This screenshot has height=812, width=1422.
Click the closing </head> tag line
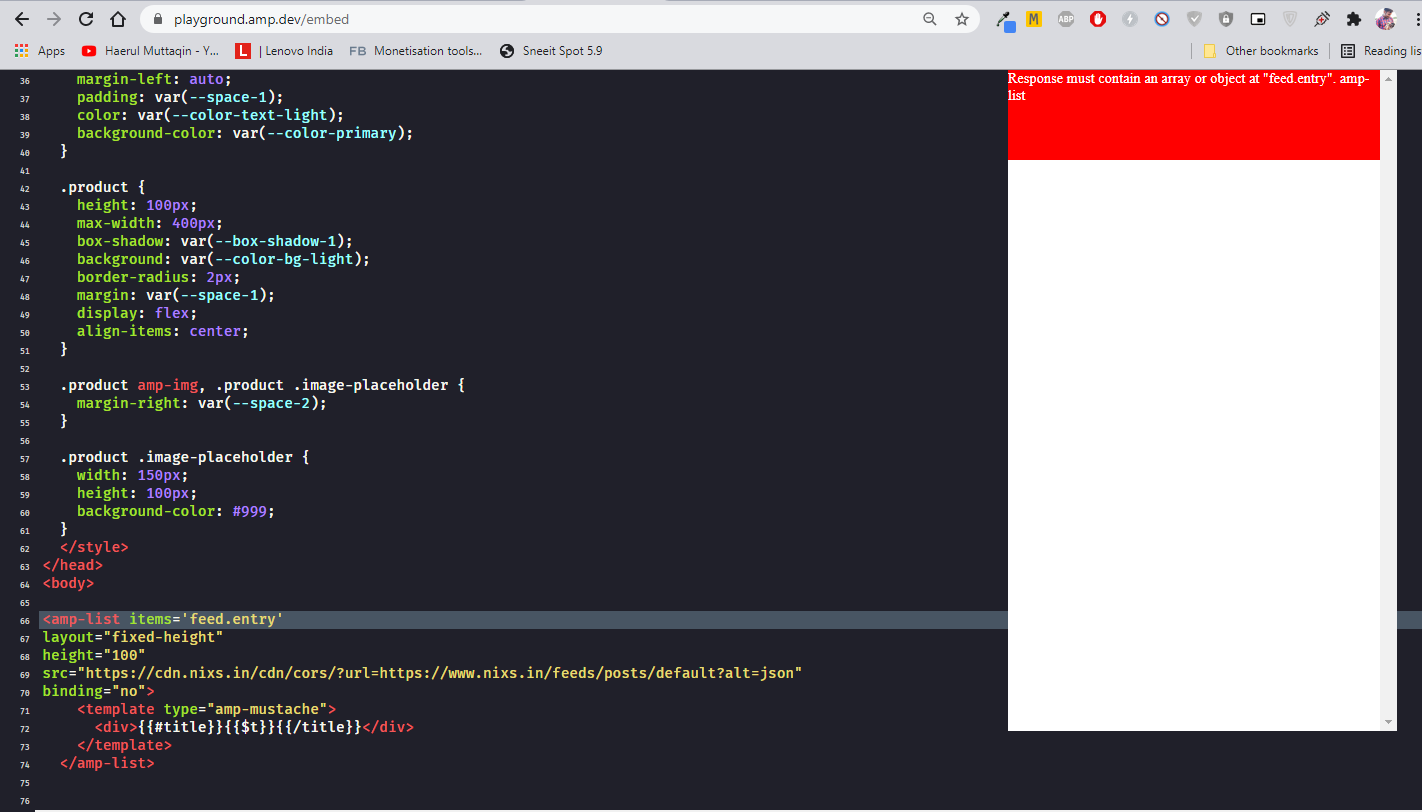tap(72, 565)
